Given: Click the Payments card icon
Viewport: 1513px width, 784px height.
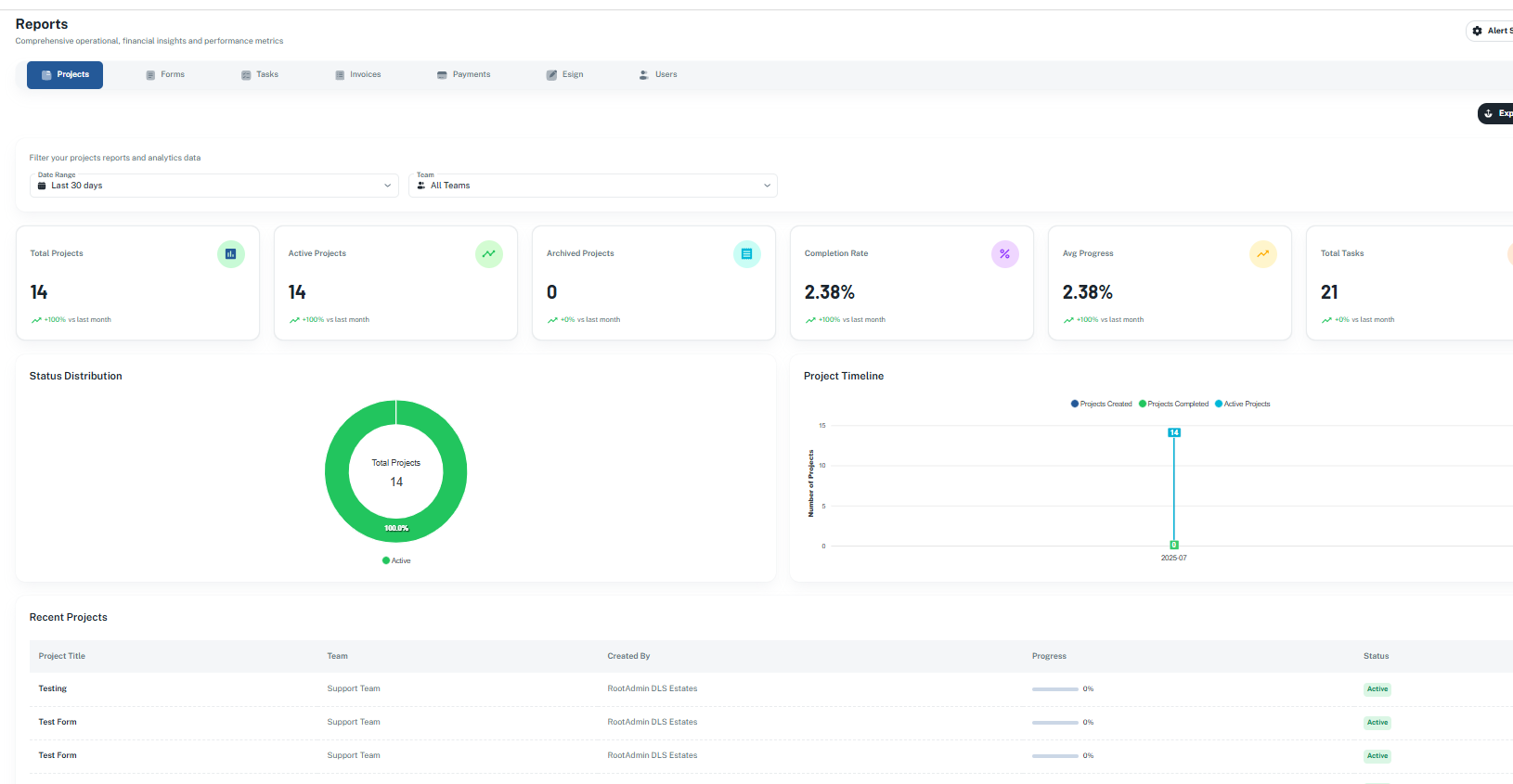Looking at the screenshot, I should click(442, 75).
